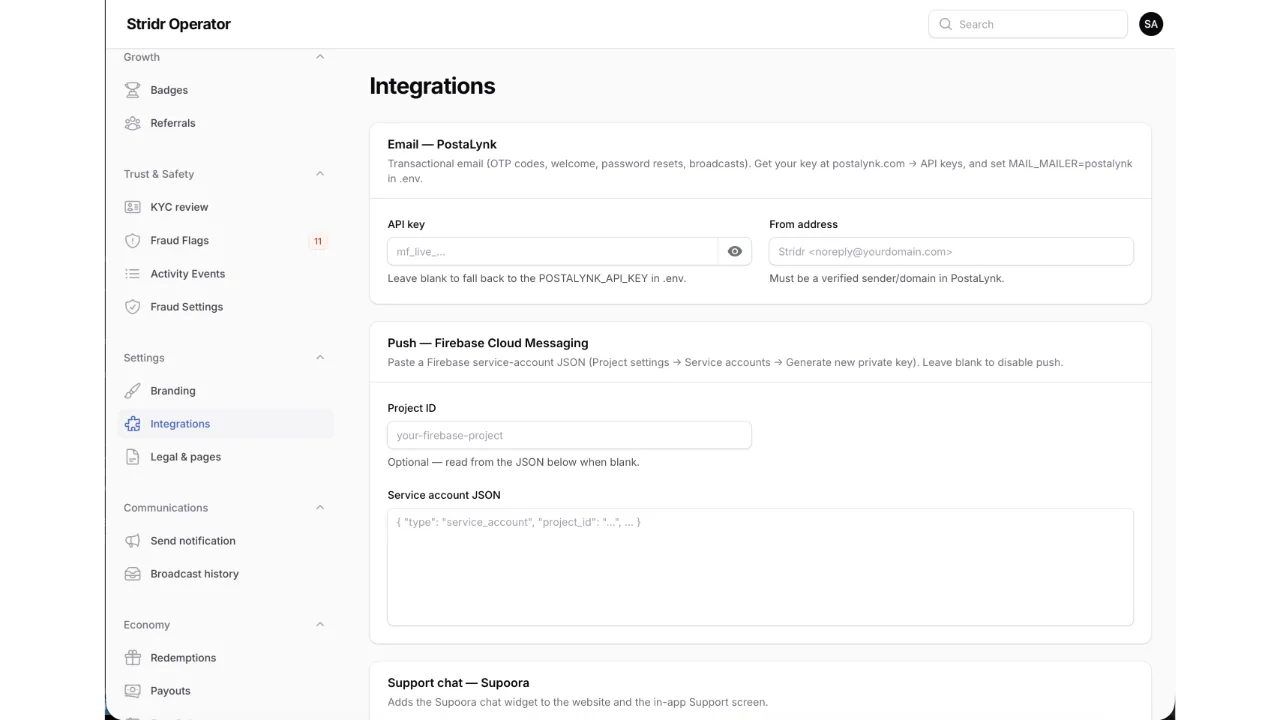The height and width of the screenshot is (720, 1280).
Task: Go to Referrals in the sidebar
Action: (225, 123)
